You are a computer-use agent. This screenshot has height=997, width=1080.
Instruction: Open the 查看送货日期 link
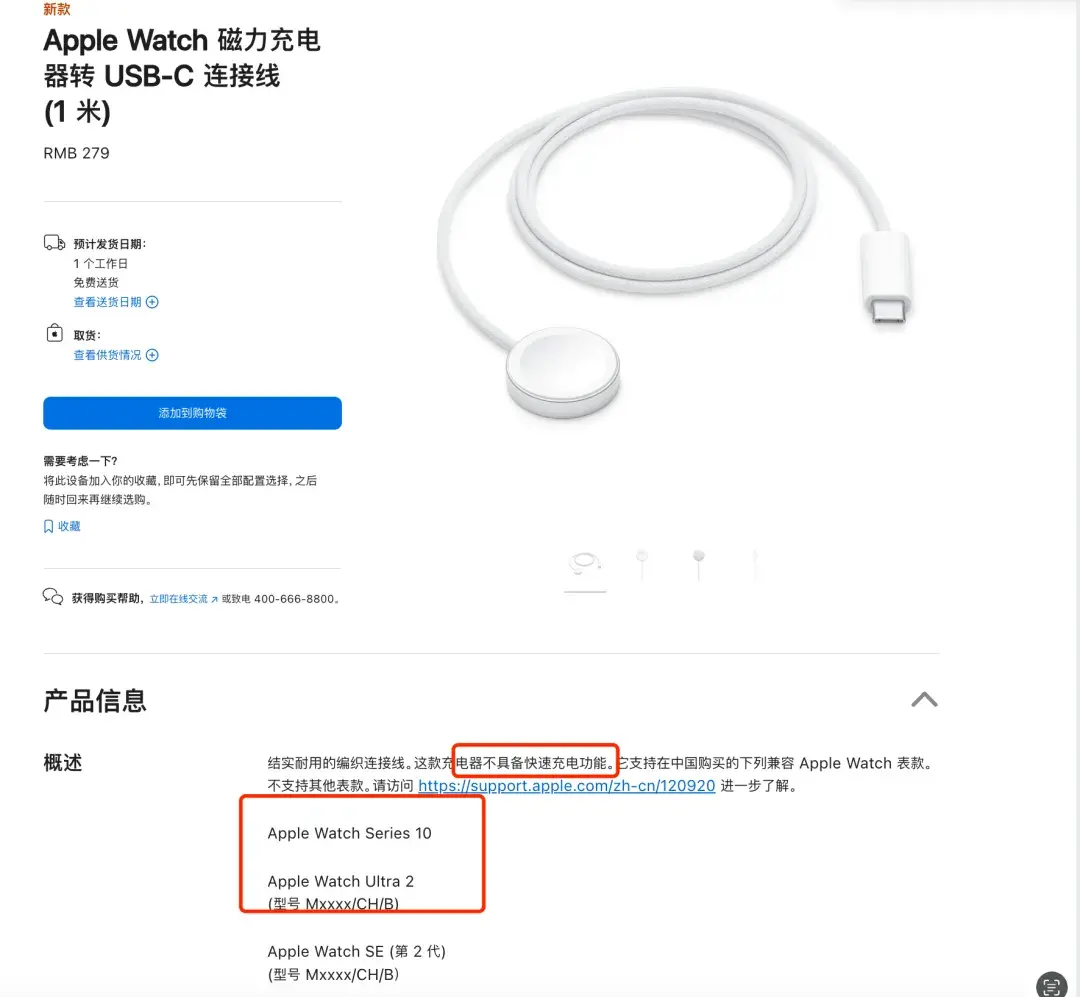pyautogui.click(x=107, y=302)
